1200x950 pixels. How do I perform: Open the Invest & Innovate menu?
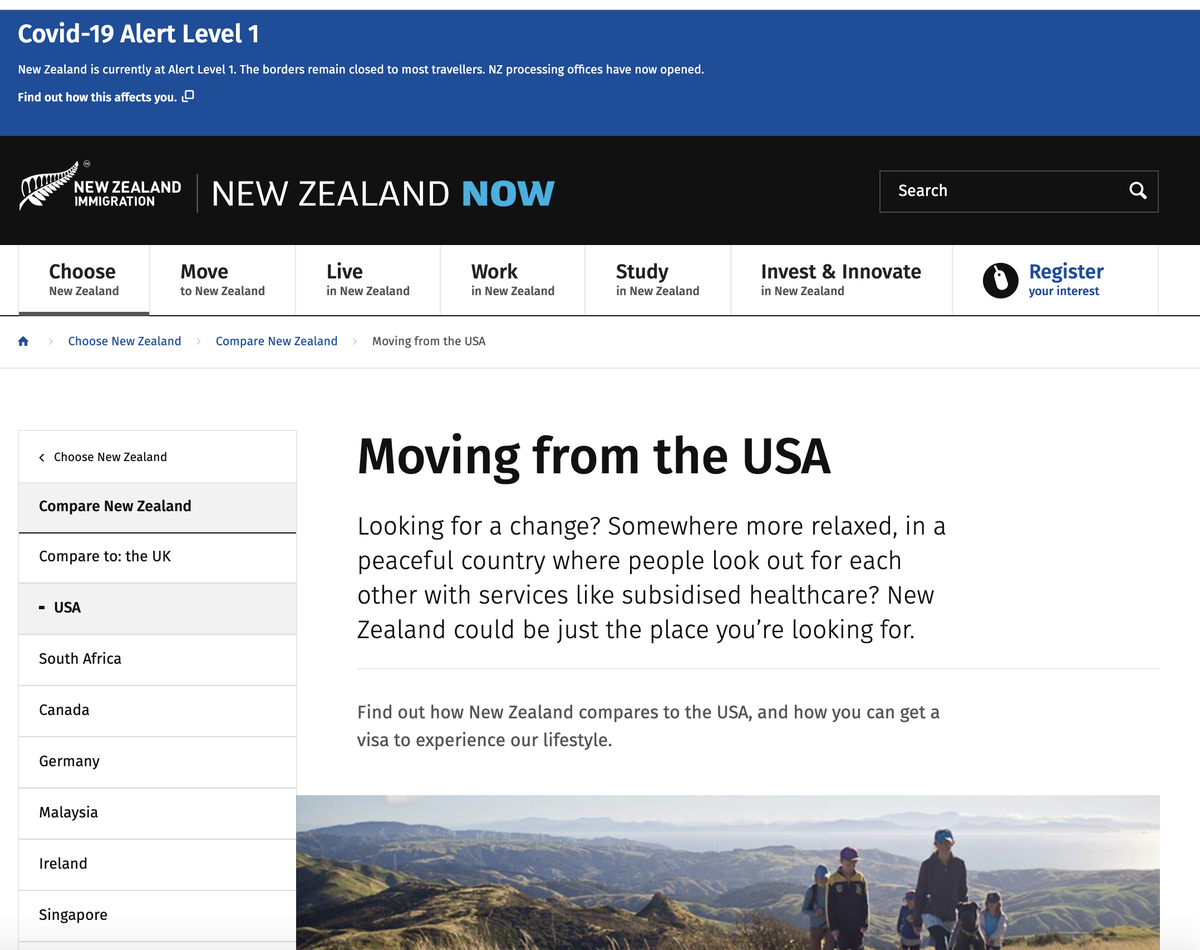click(841, 280)
